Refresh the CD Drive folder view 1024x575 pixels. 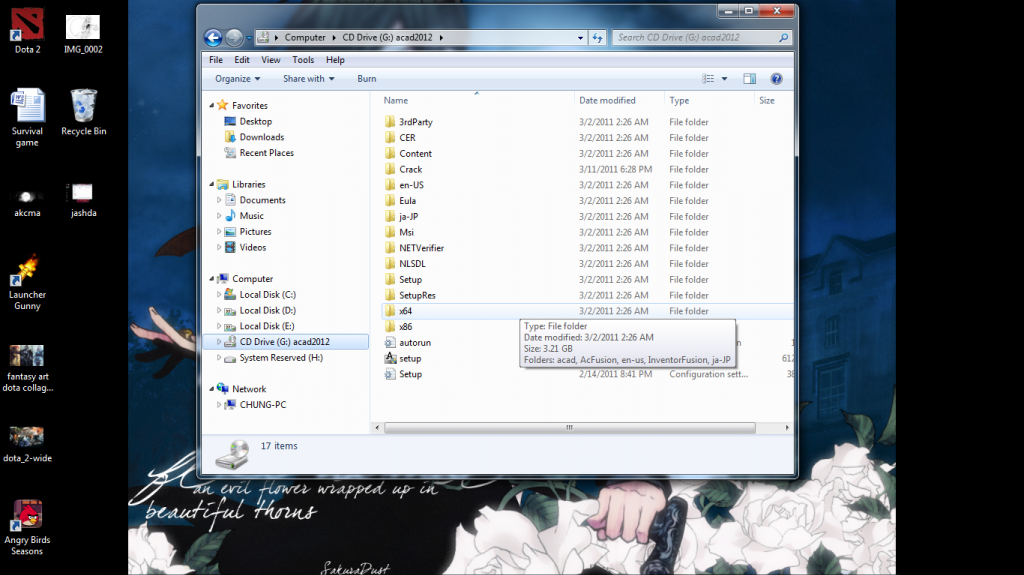pos(598,38)
